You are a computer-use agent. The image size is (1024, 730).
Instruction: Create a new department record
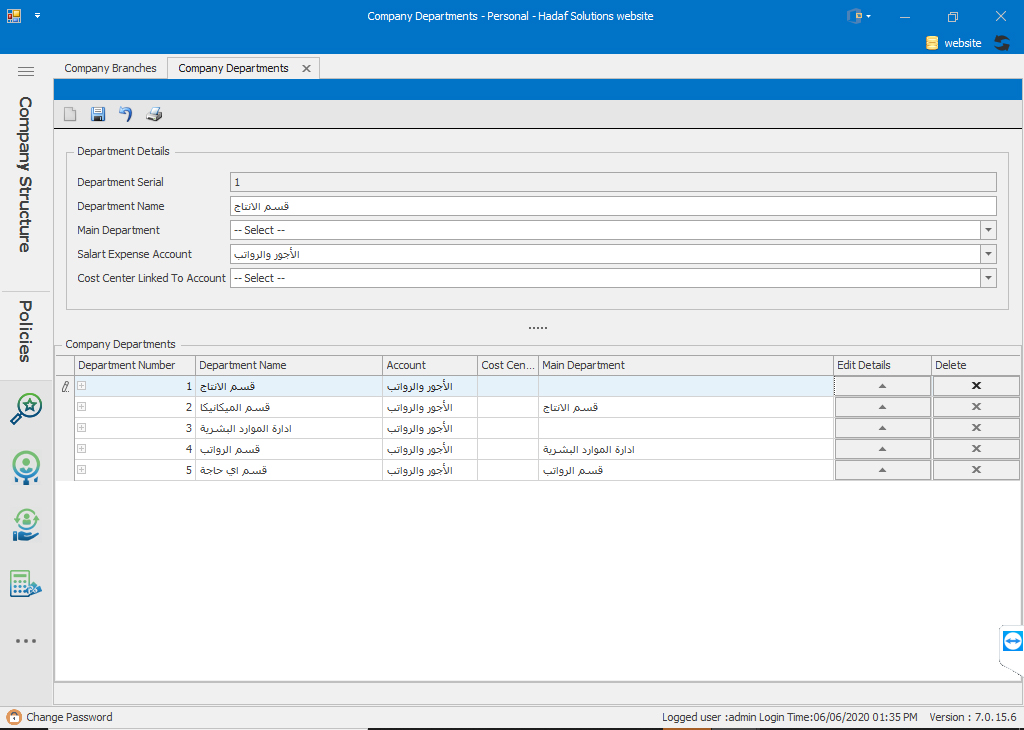70,114
